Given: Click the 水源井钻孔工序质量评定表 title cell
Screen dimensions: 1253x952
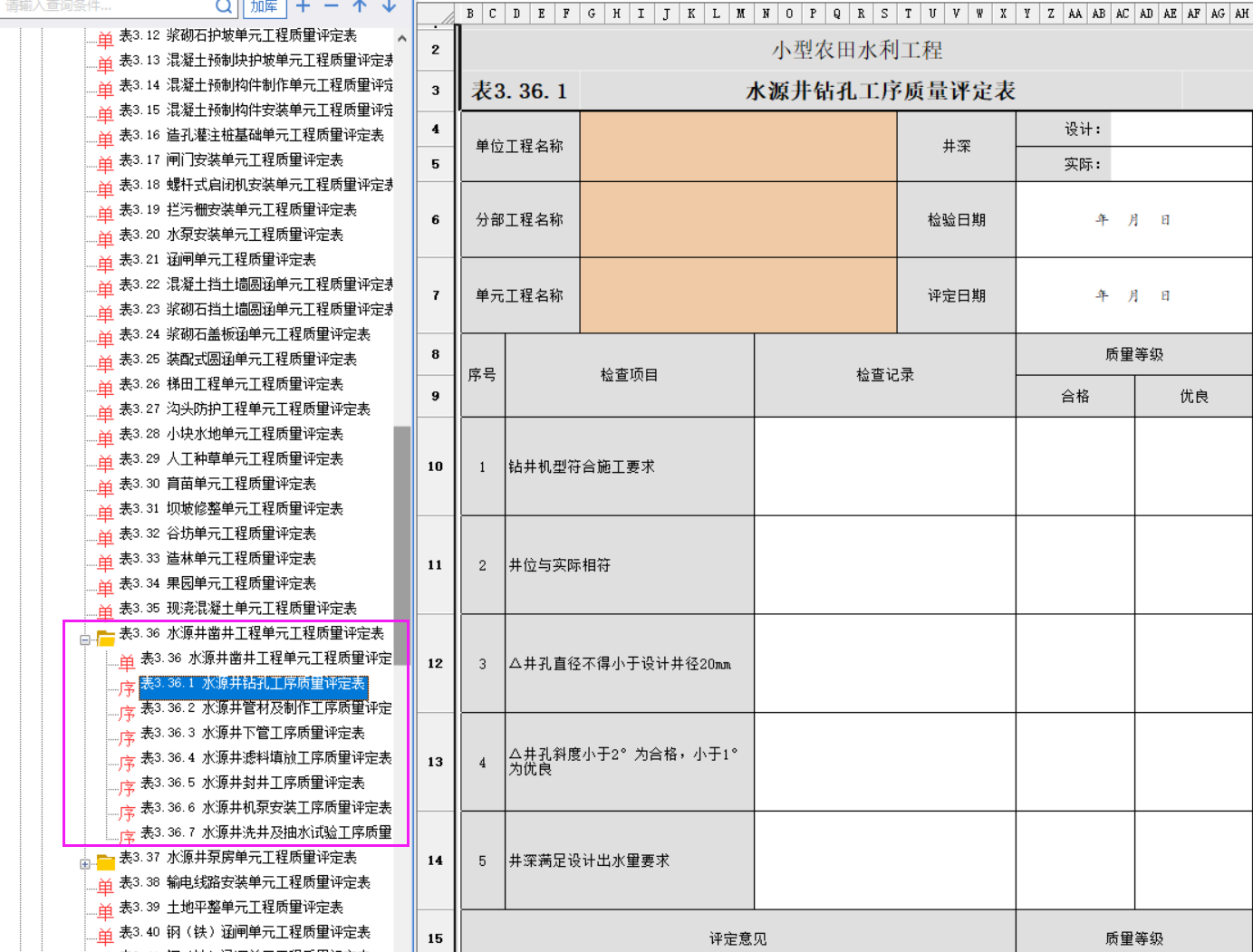Looking at the screenshot, I should point(881,91).
